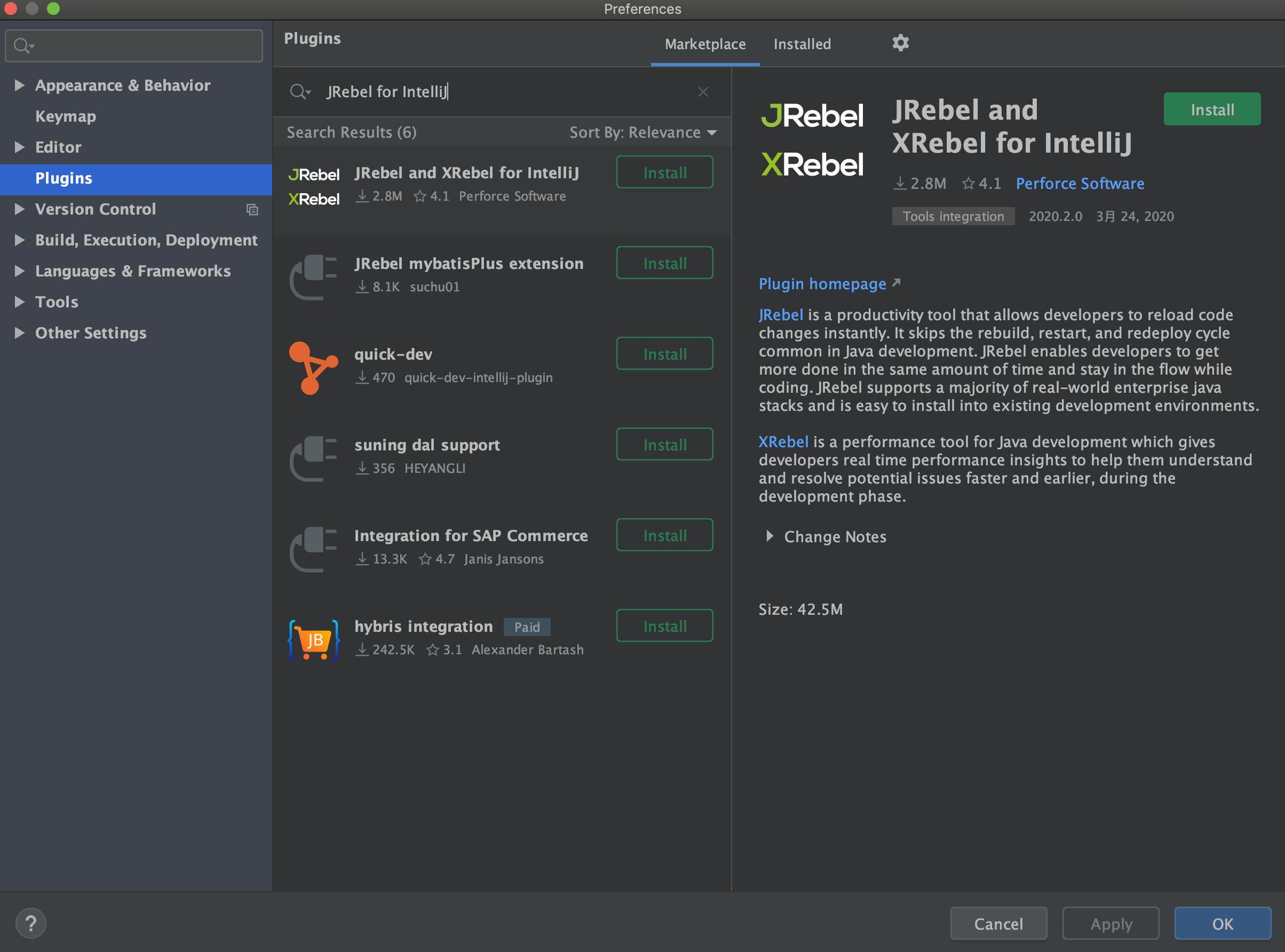Expand Build, Execution, Deployment node
Viewport: 1285px width, 952px height.
[19, 240]
